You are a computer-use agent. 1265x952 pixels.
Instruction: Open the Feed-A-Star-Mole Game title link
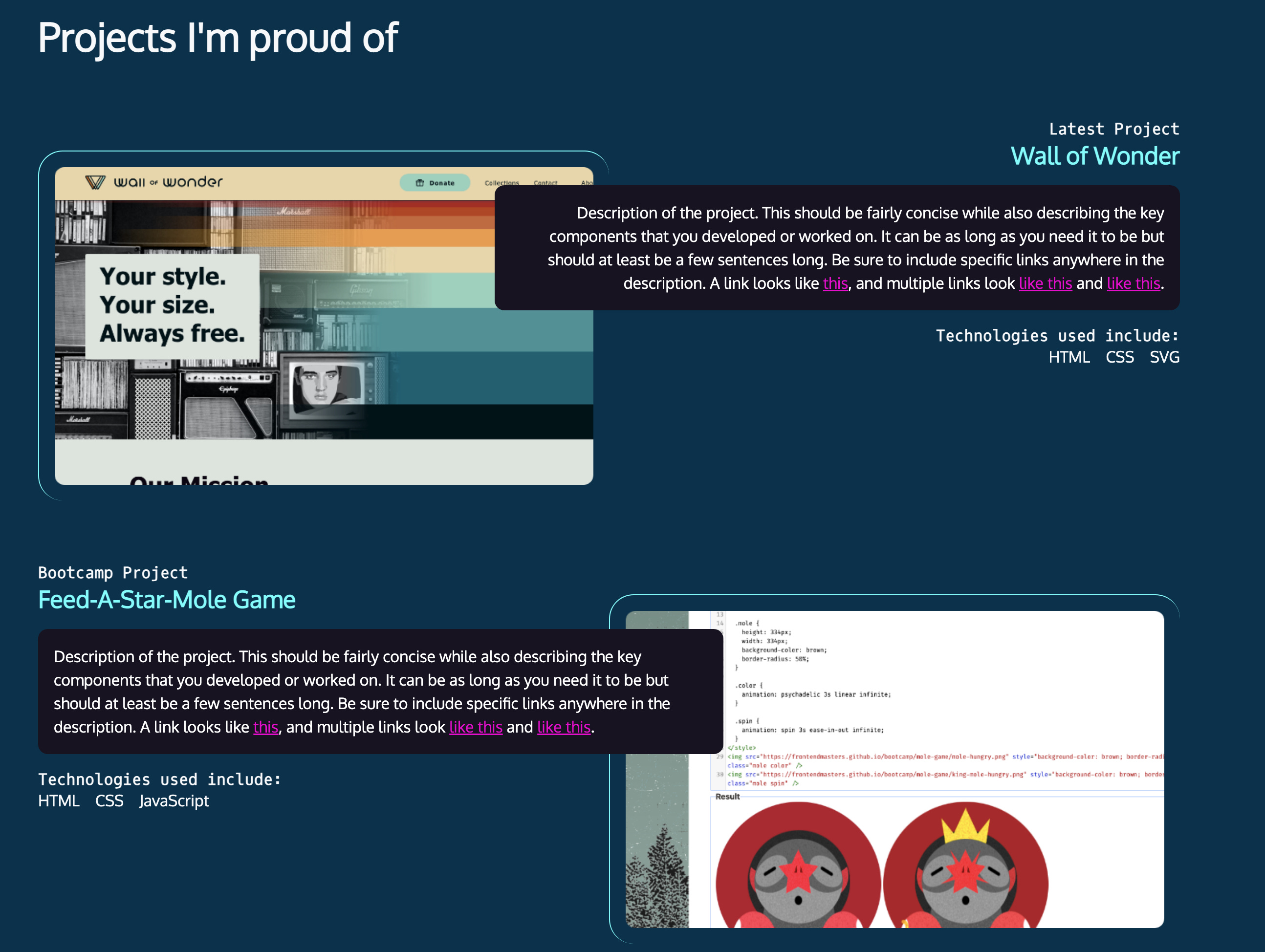166,600
